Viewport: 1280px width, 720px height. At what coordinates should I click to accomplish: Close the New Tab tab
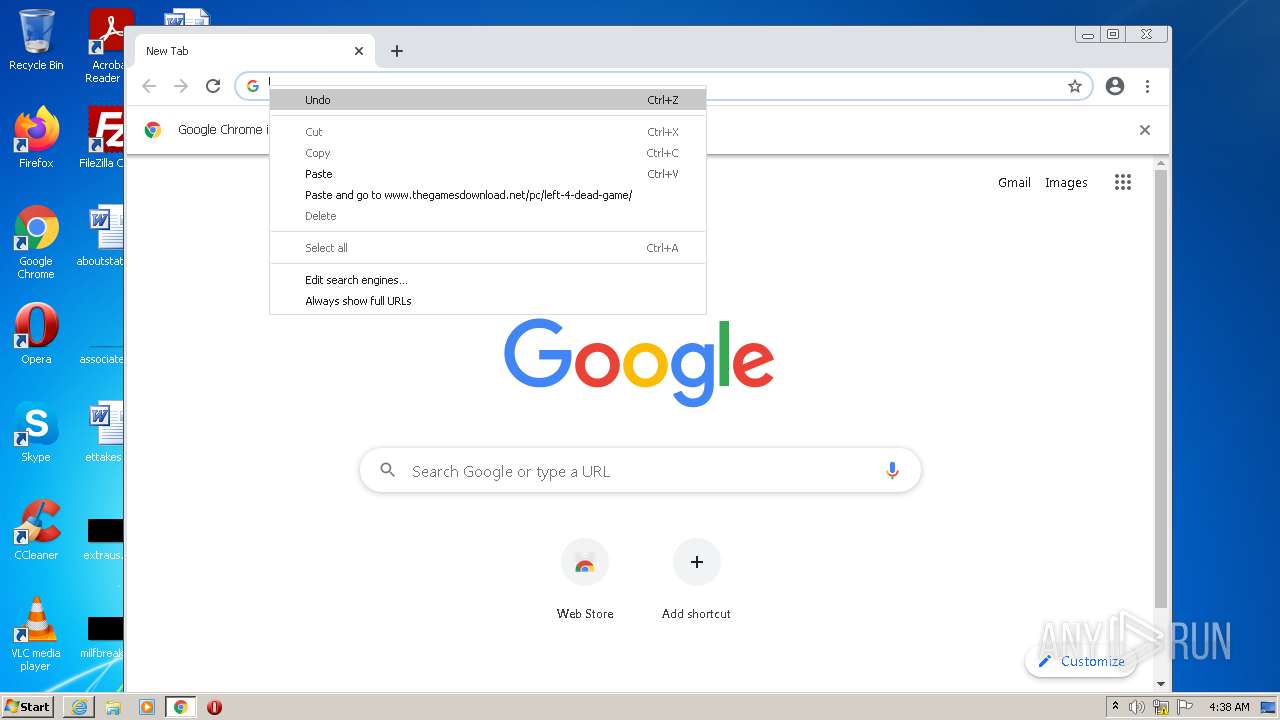pos(359,51)
